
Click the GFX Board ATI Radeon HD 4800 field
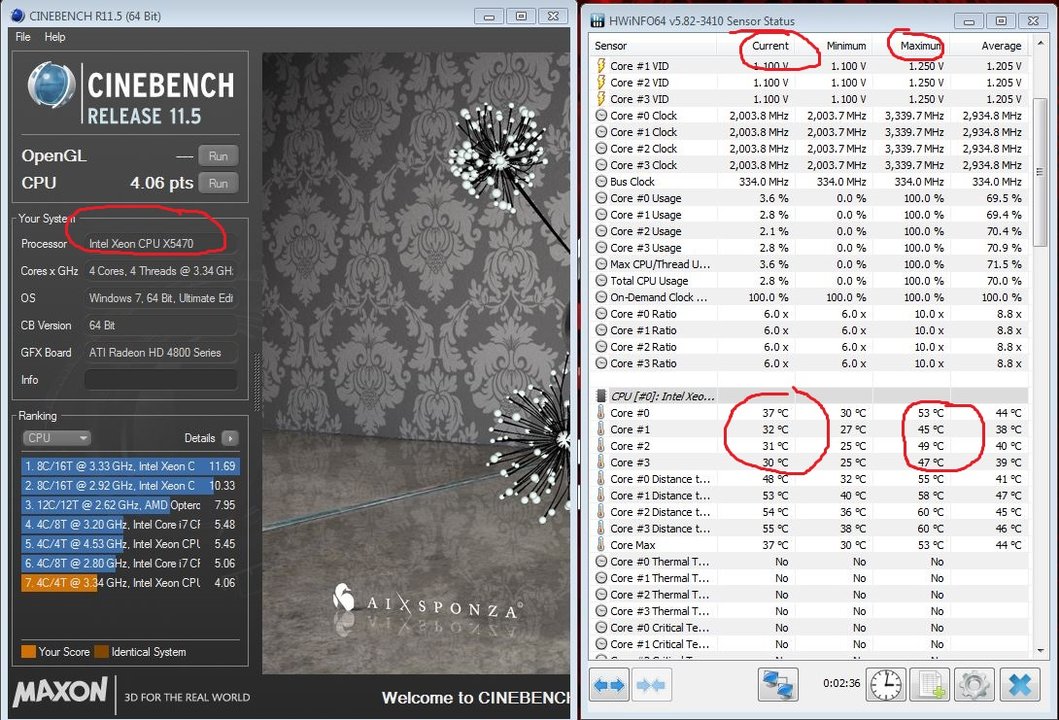[x=161, y=353]
